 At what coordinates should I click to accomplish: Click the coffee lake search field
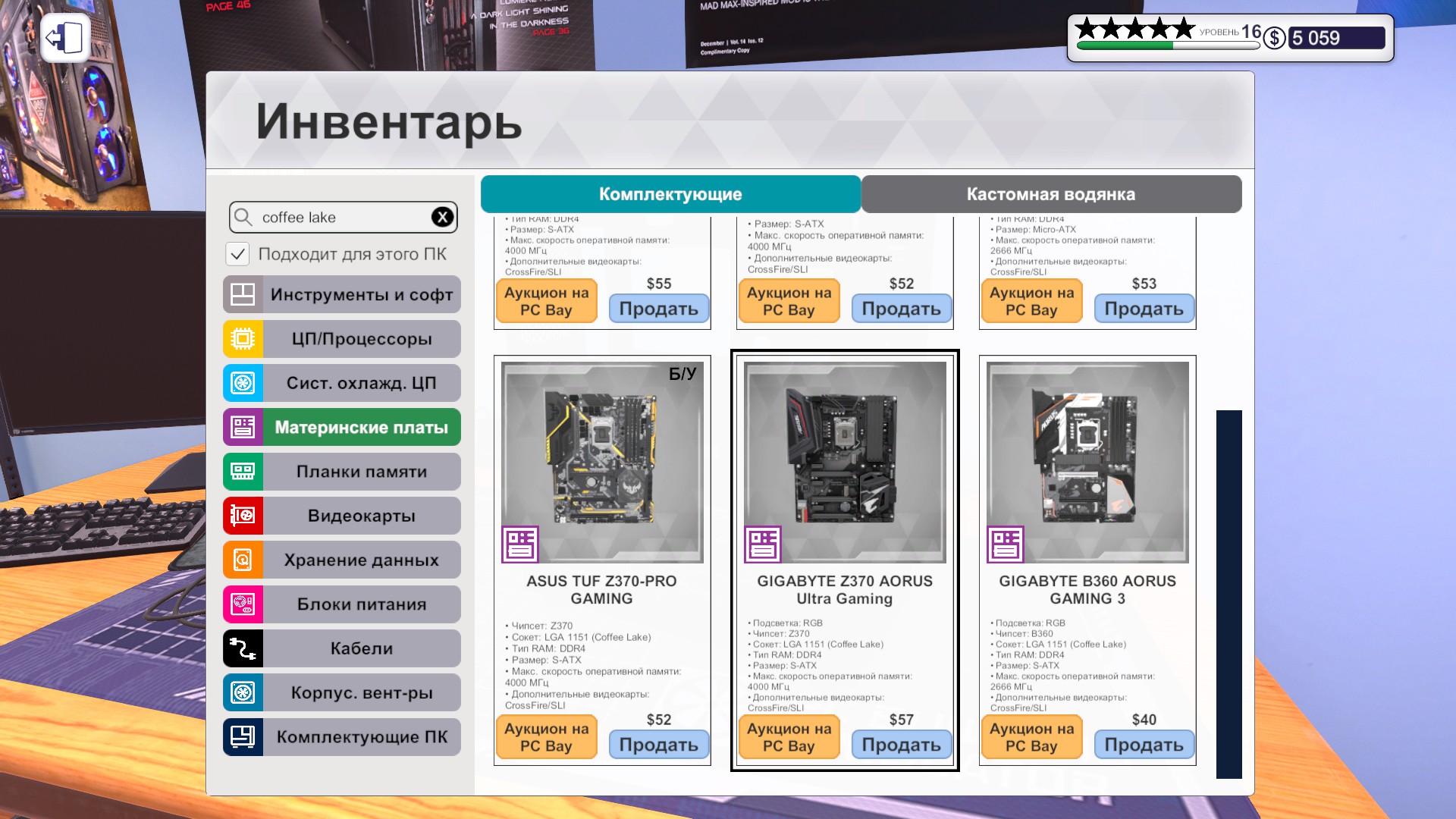341,218
